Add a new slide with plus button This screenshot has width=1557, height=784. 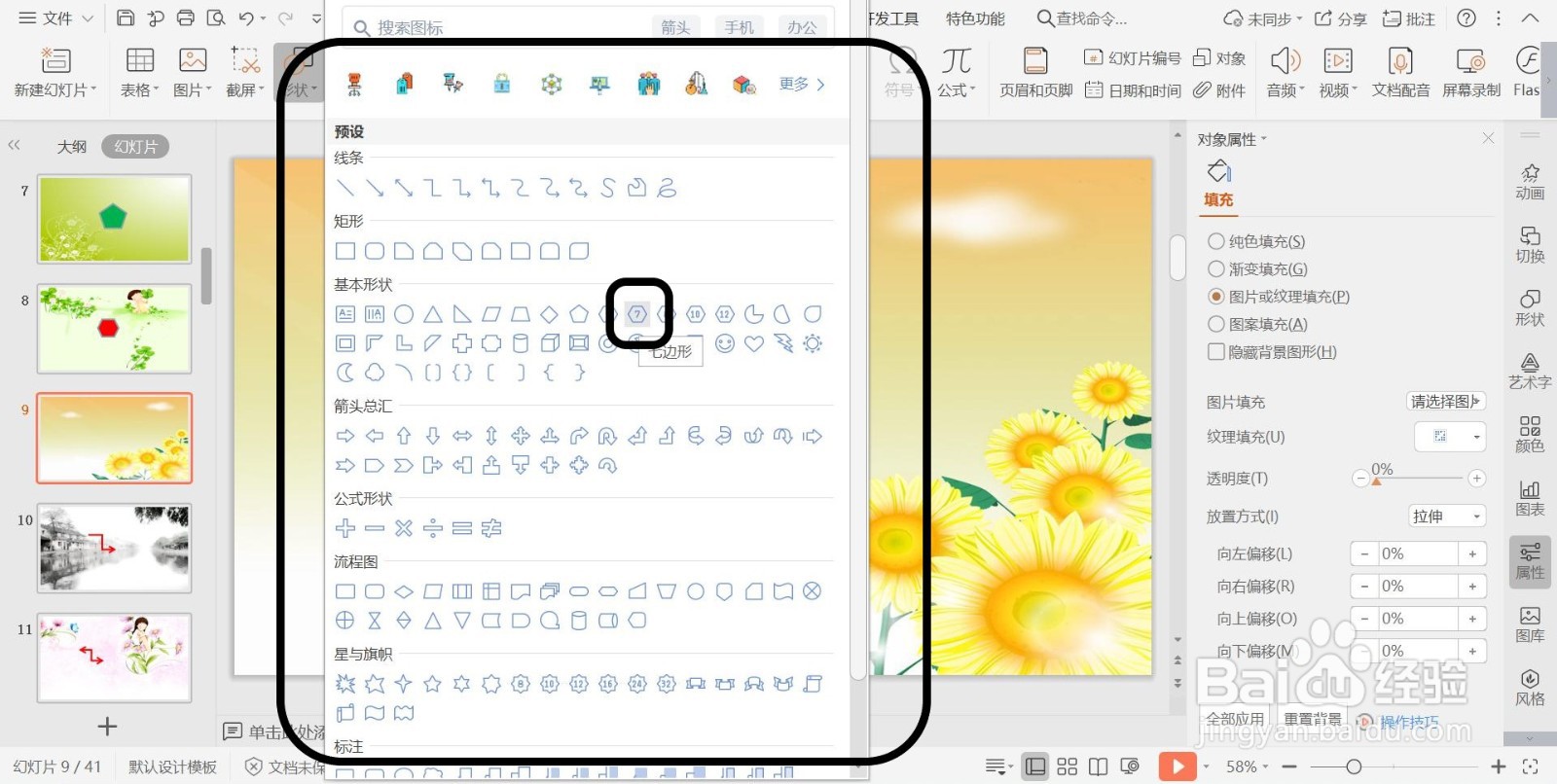point(107,726)
